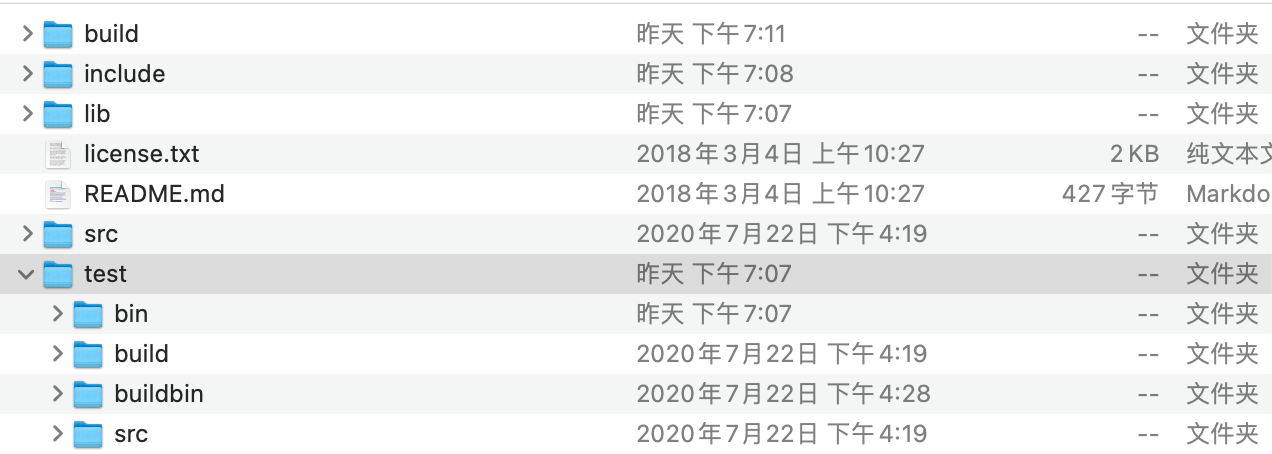This screenshot has height=454, width=1272.
Task: Click the 427 字节 size of README.md
Action: pos(1110,194)
